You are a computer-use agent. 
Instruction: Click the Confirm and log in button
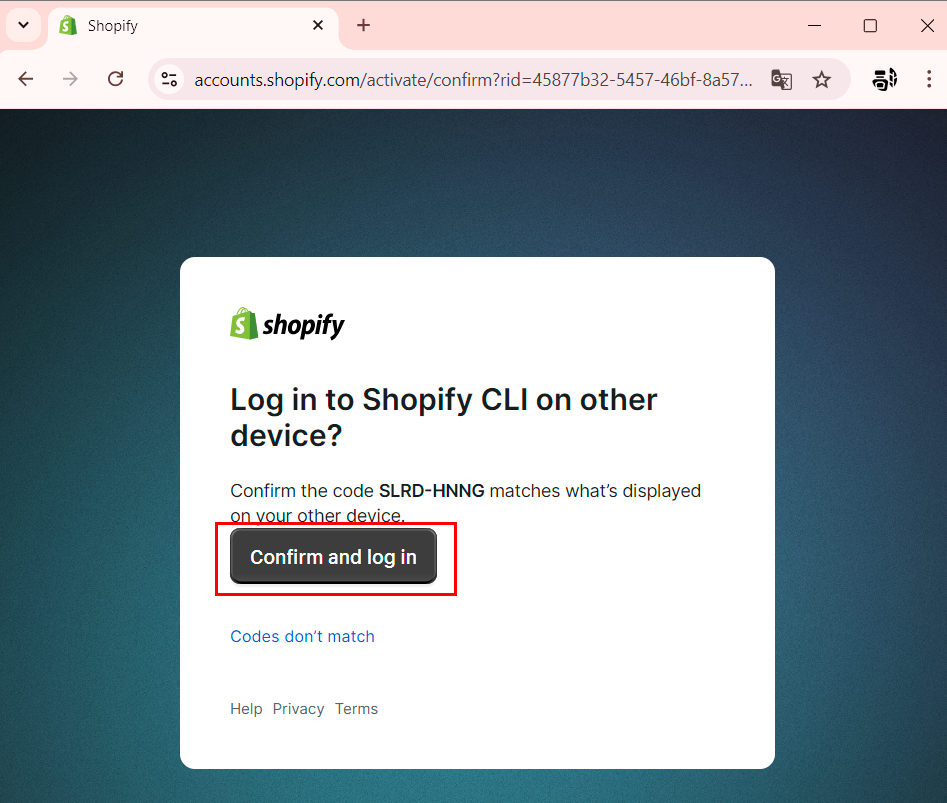pos(333,557)
